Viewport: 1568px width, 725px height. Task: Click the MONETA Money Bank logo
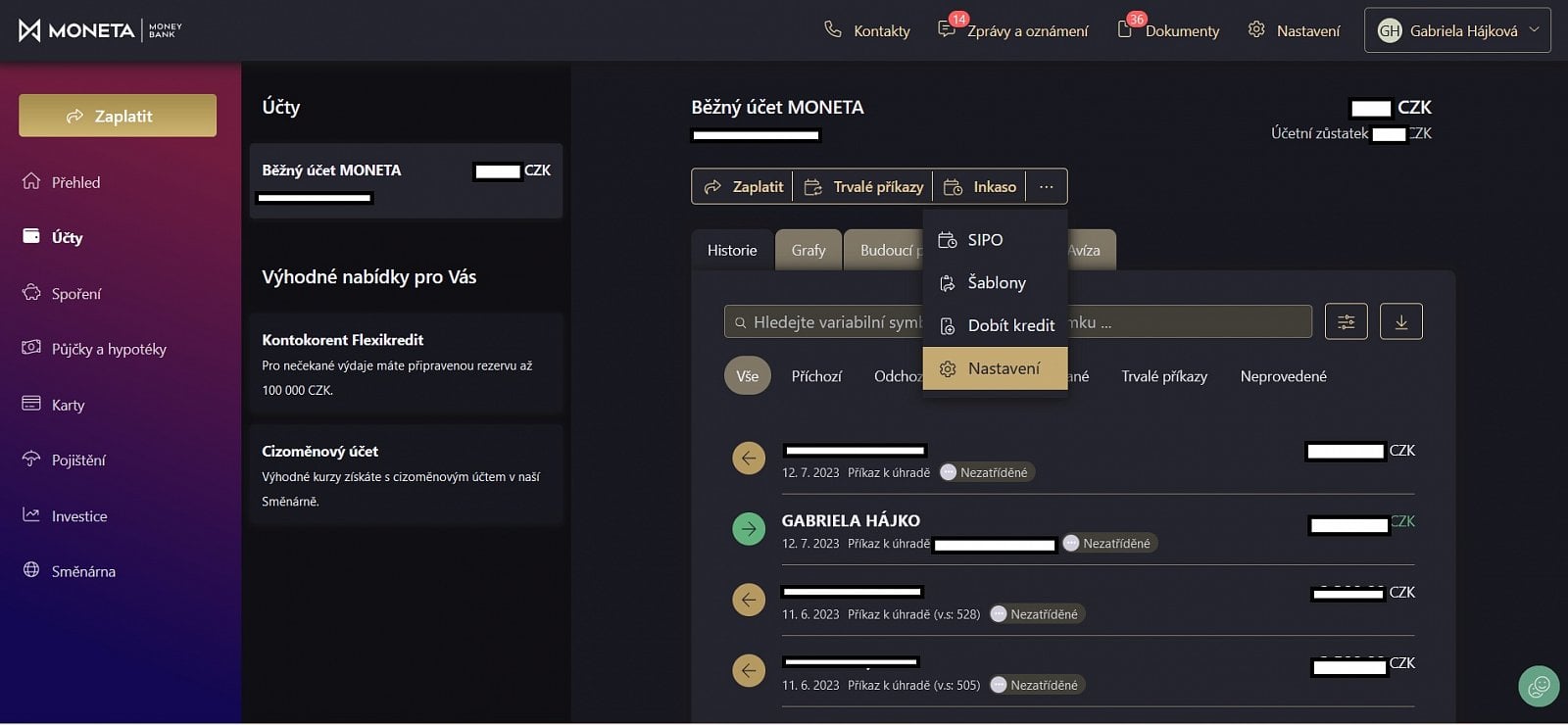(x=100, y=30)
